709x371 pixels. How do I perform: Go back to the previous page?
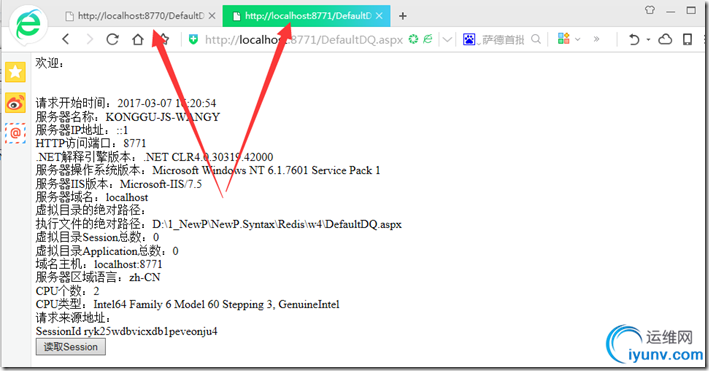pos(66,39)
